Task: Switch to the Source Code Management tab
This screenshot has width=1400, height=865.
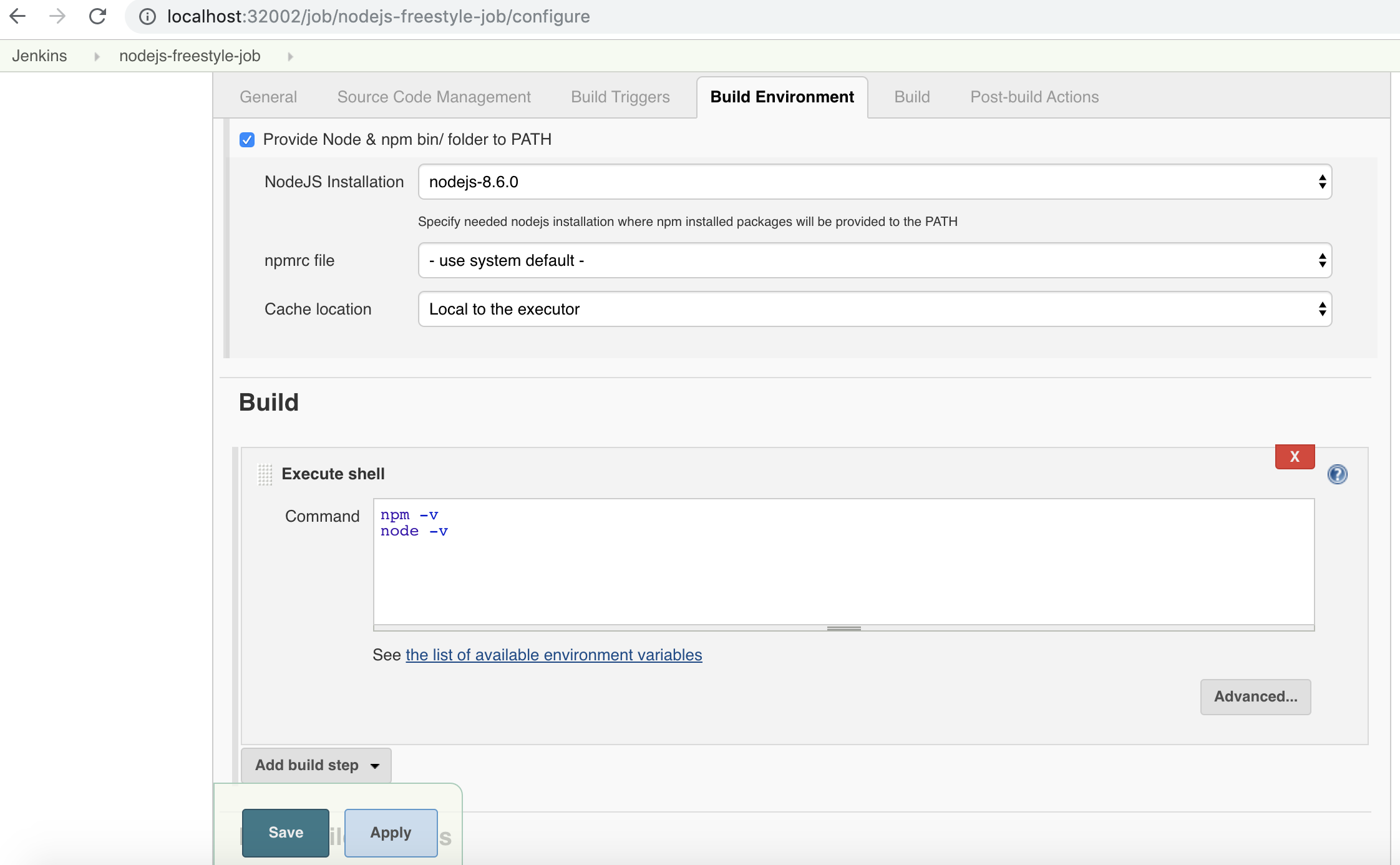Action: pos(433,97)
